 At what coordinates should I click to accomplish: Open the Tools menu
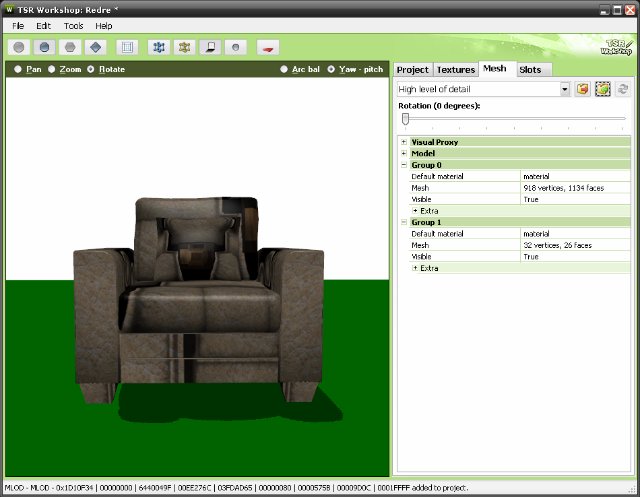[x=73, y=26]
